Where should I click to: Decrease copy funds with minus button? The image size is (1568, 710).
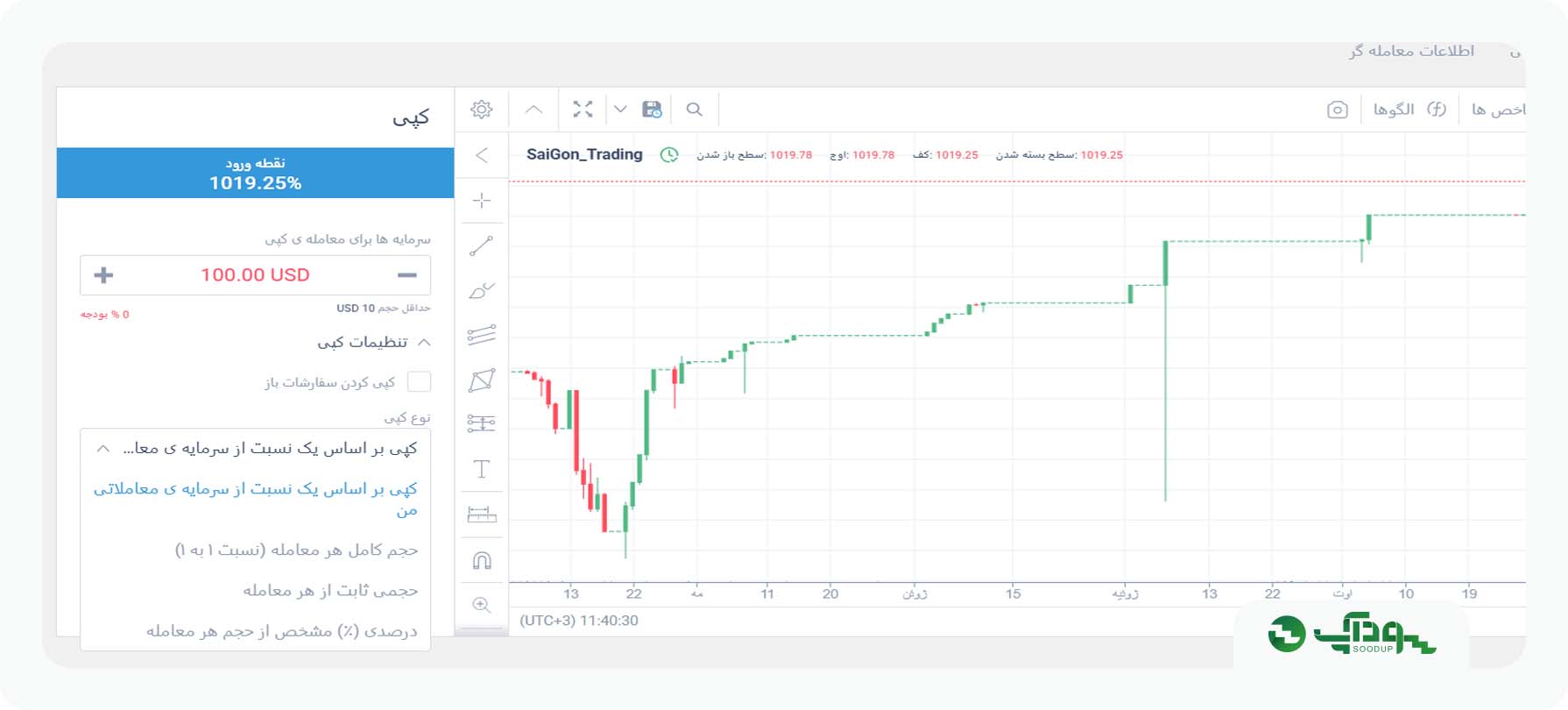click(406, 275)
